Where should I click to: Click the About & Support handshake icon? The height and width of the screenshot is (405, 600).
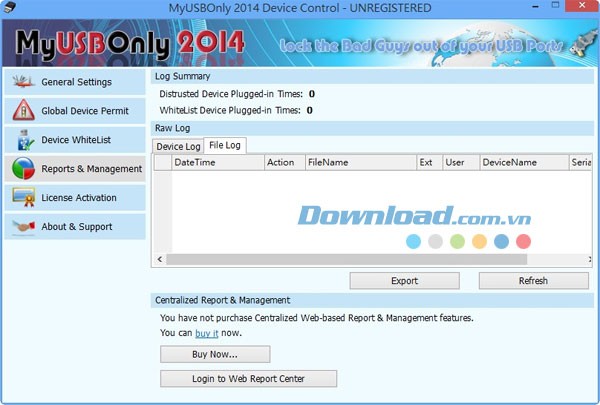point(24,227)
